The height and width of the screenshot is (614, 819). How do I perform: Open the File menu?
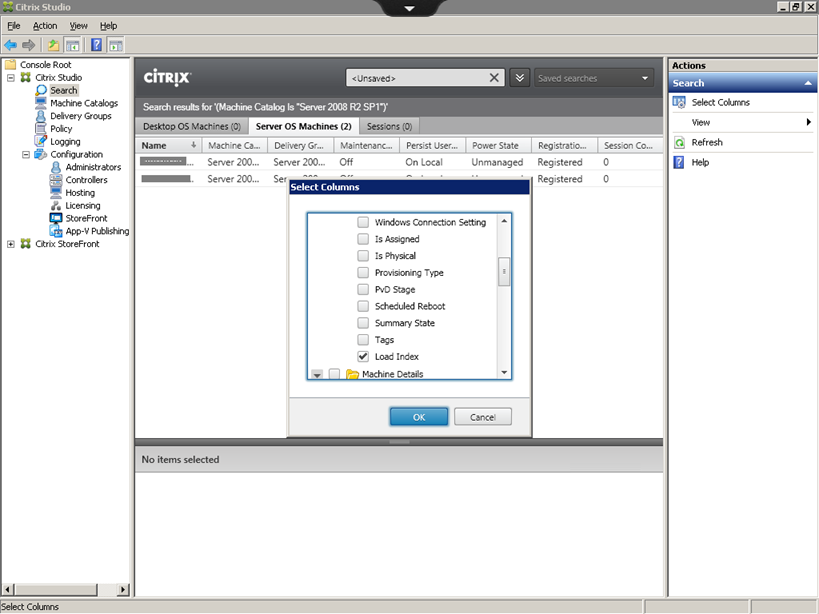14,26
